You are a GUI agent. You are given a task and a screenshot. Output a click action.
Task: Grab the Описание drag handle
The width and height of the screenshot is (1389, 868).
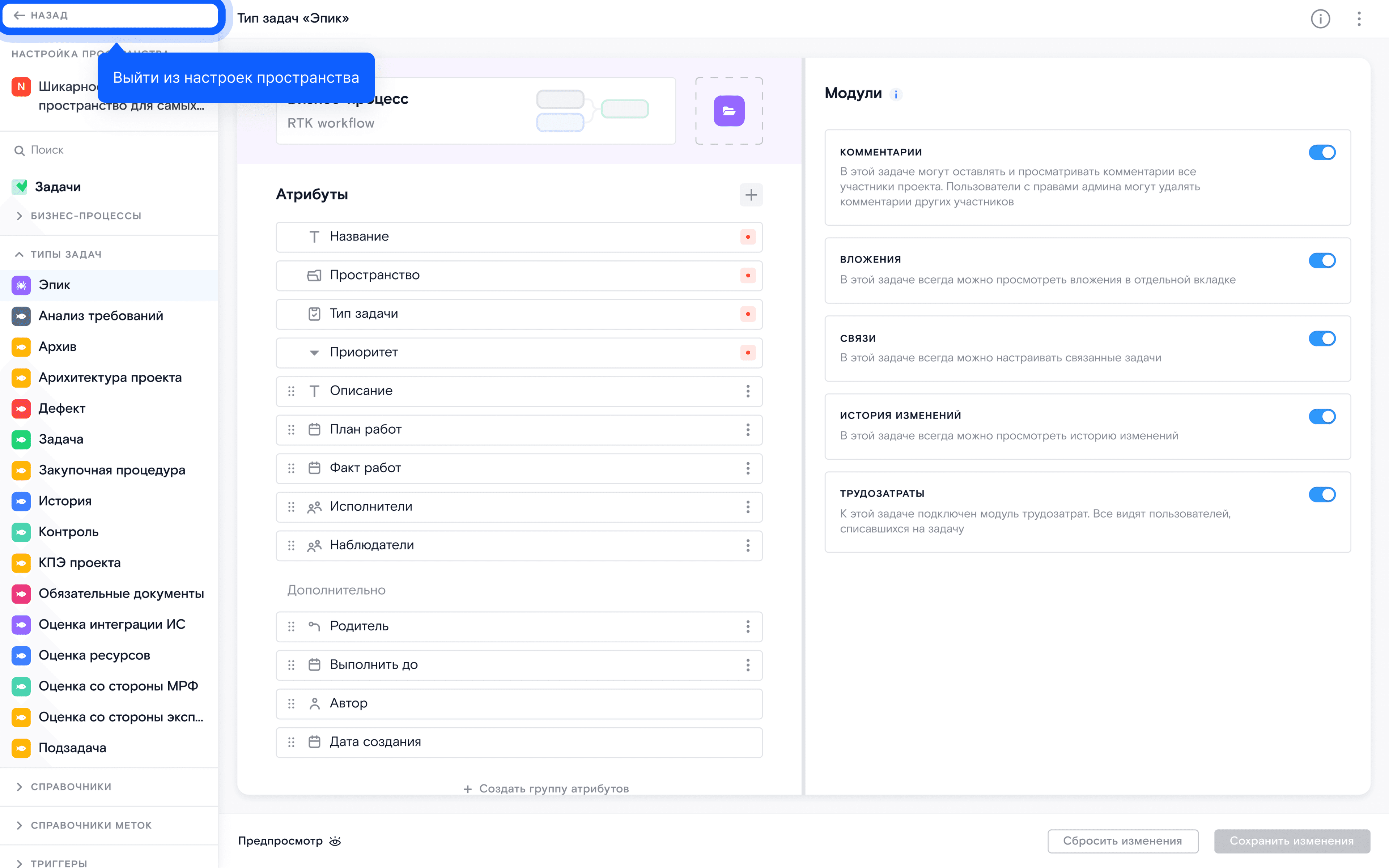tap(291, 392)
